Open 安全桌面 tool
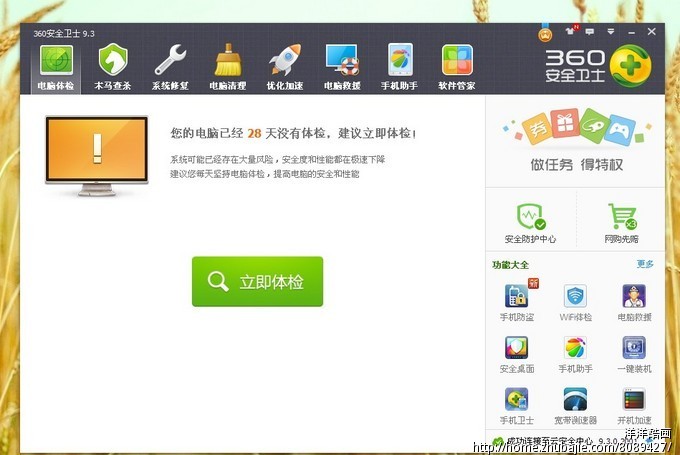The height and width of the screenshot is (455, 680). 517,354
